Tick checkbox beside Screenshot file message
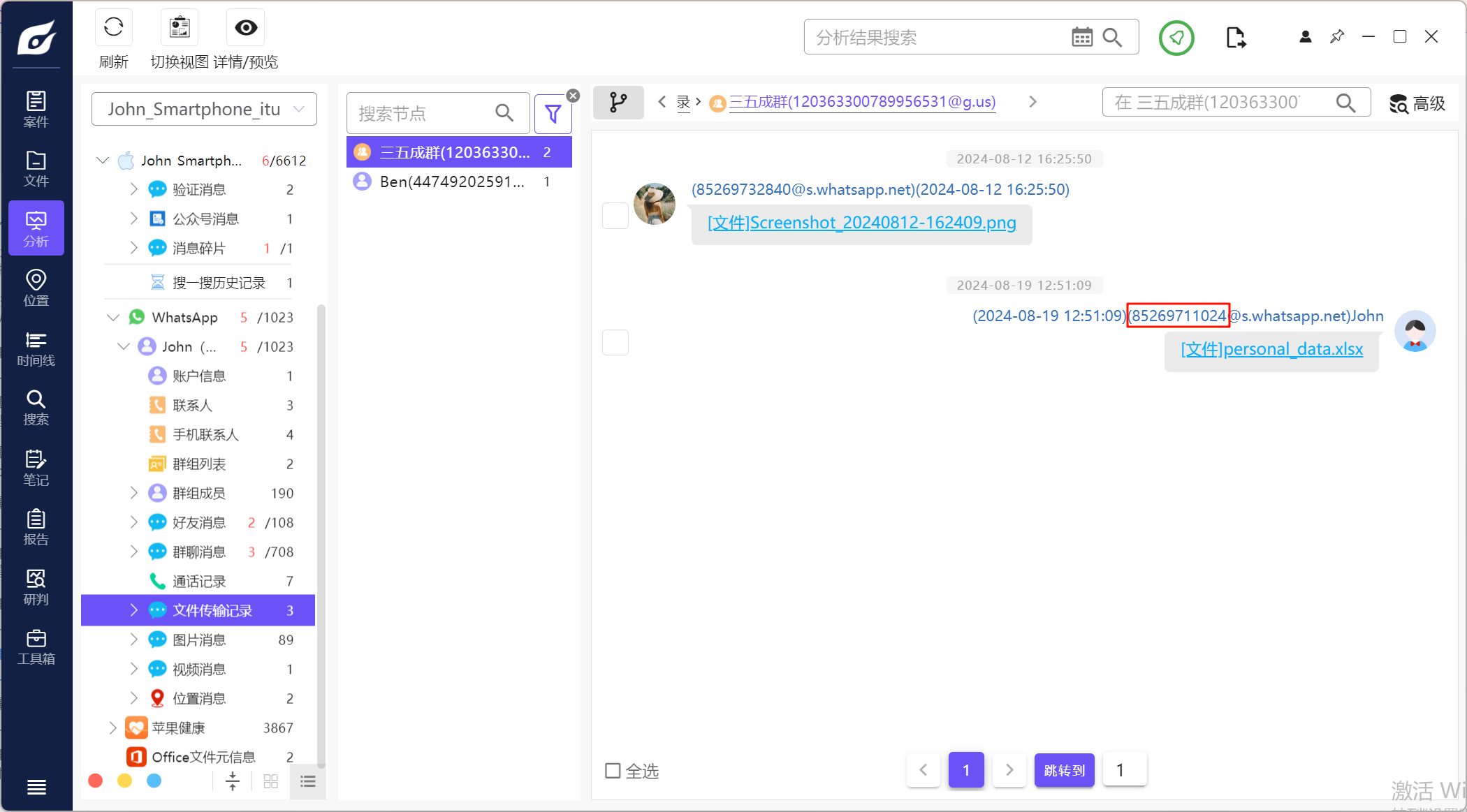 click(x=615, y=216)
